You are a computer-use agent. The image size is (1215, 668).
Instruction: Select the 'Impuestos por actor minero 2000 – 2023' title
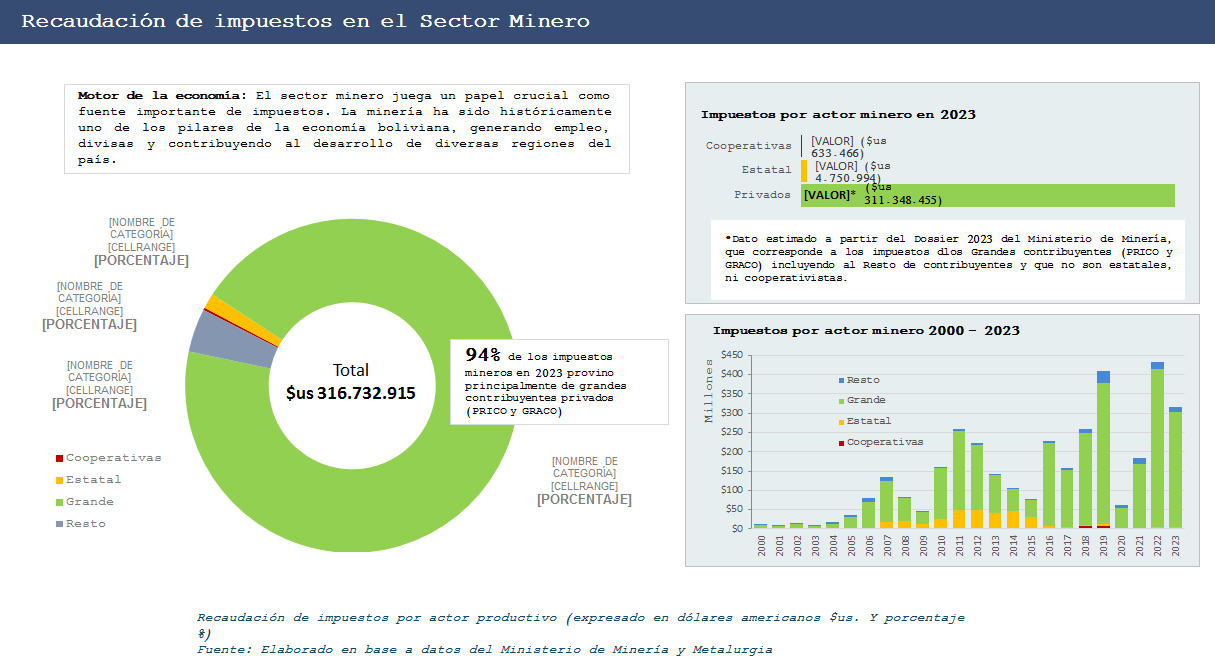click(x=866, y=331)
